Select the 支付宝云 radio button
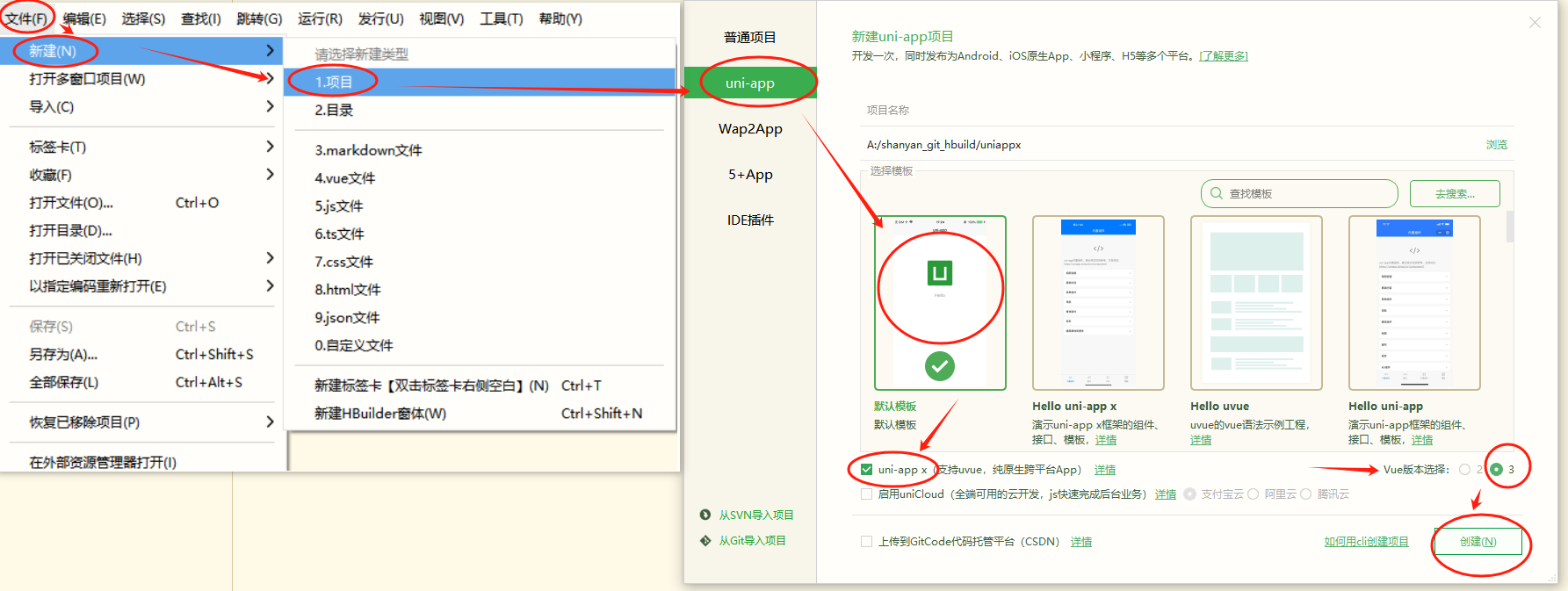 1190,494
